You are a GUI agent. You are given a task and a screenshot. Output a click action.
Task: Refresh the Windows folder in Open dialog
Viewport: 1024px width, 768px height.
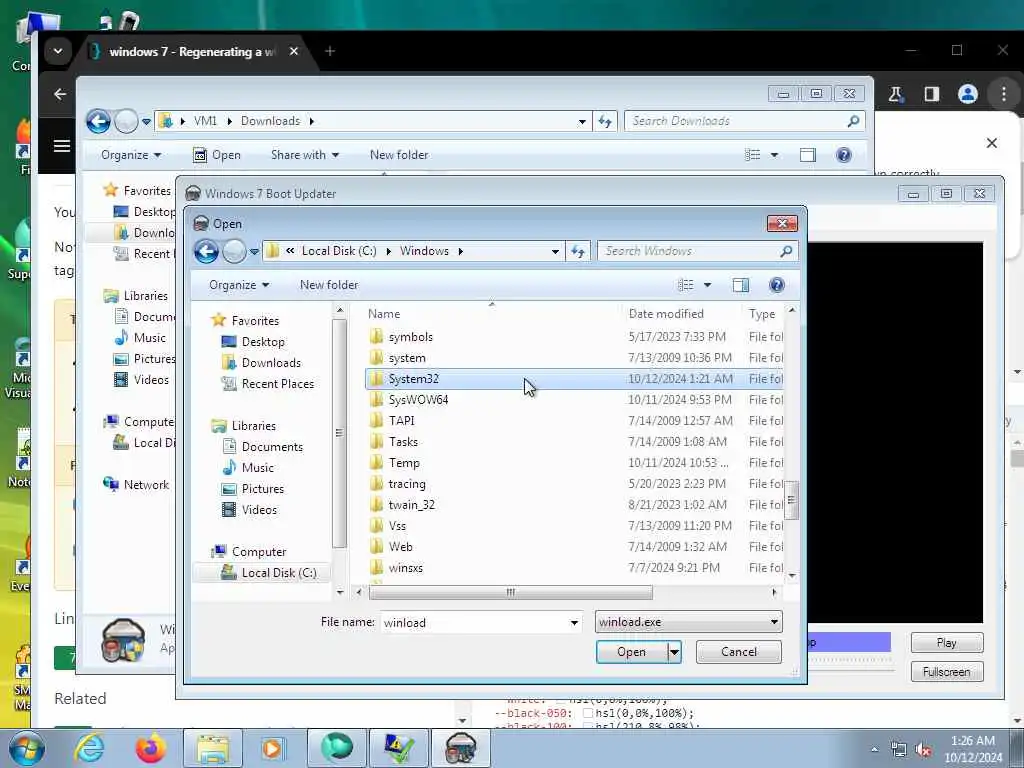click(x=578, y=251)
